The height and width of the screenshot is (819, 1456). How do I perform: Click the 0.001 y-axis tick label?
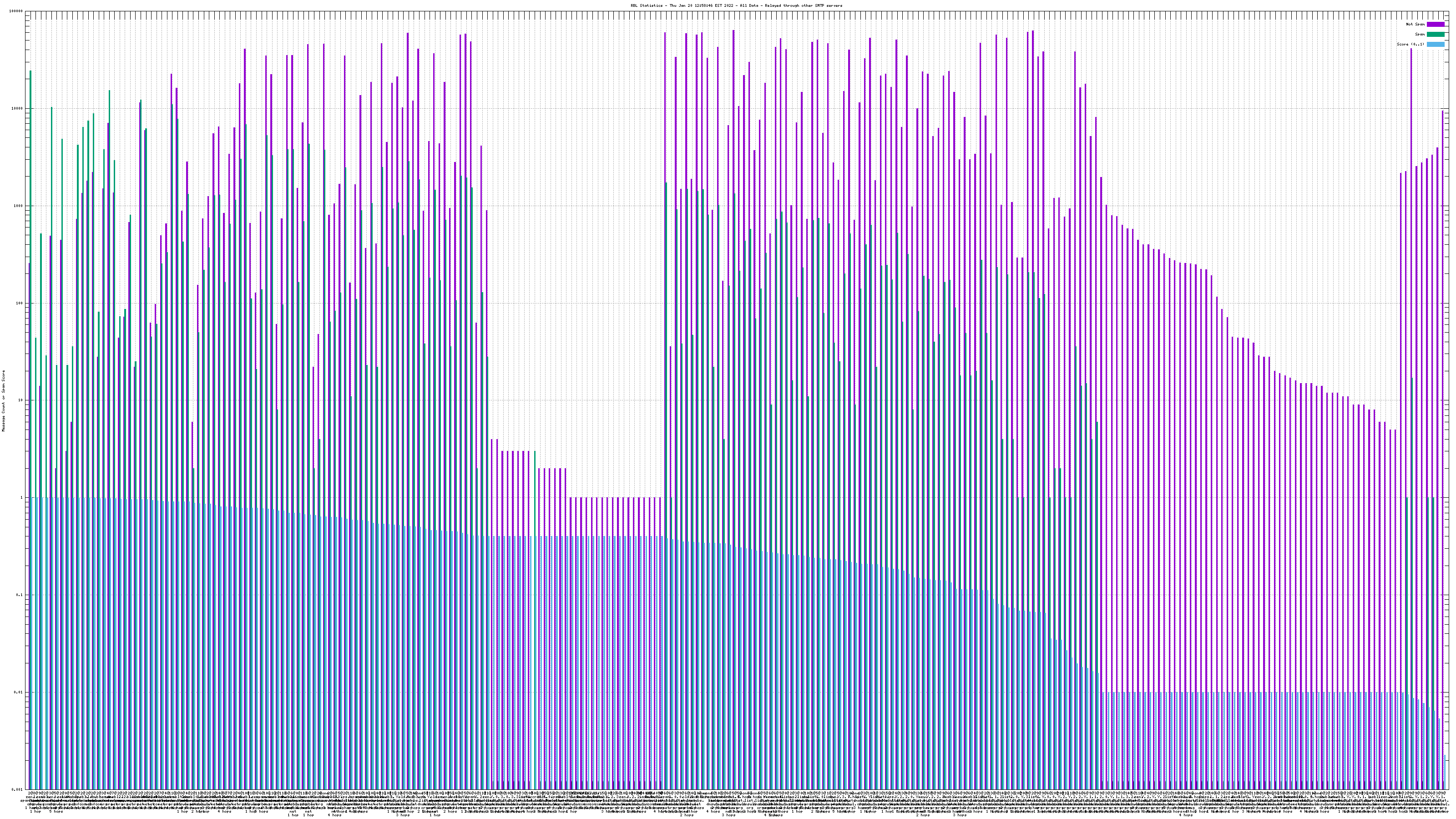pos(17,789)
